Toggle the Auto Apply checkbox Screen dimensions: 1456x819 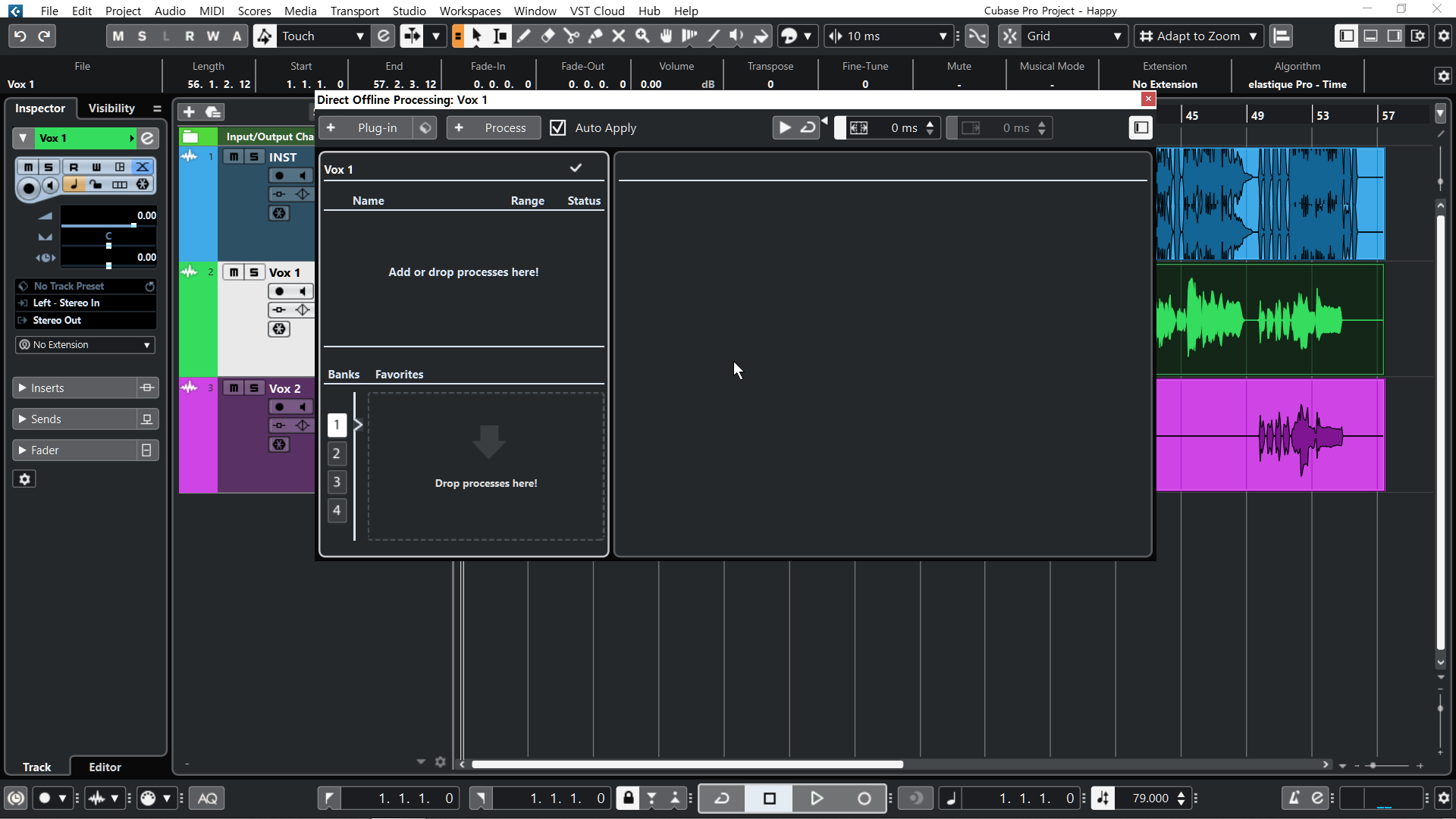558,127
